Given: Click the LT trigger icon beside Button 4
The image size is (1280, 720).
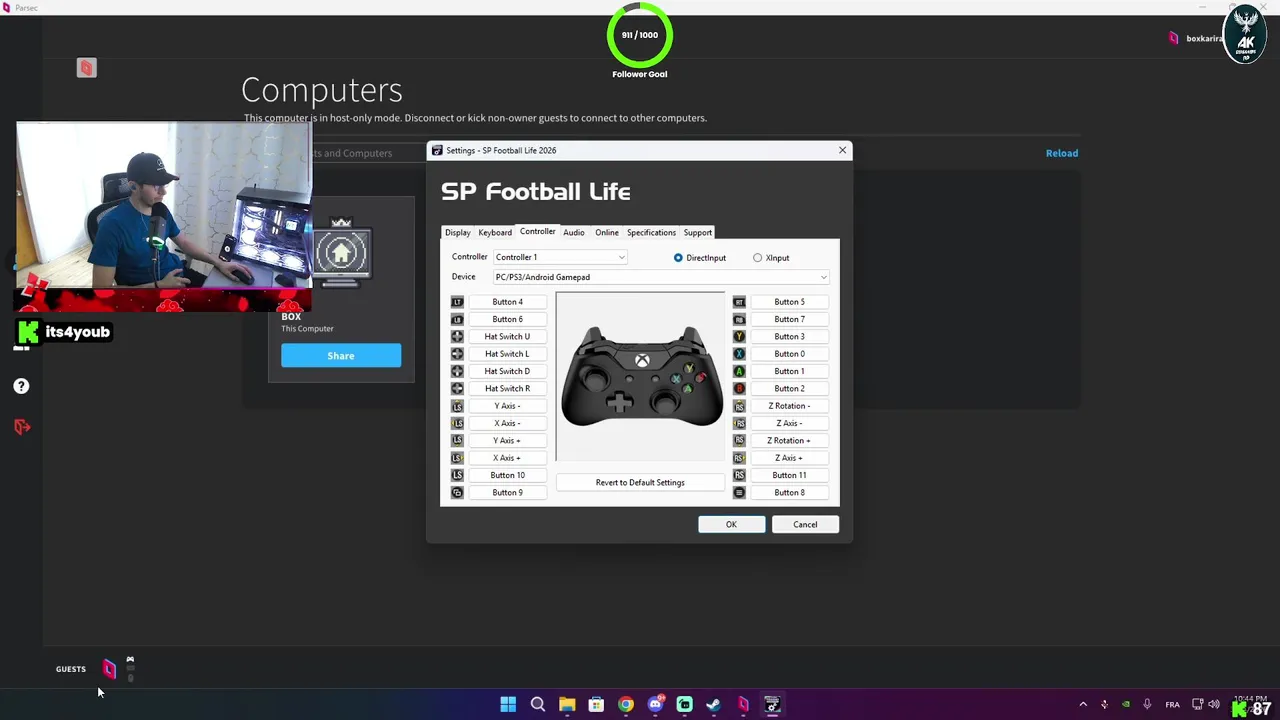Looking at the screenshot, I should pyautogui.click(x=457, y=302).
